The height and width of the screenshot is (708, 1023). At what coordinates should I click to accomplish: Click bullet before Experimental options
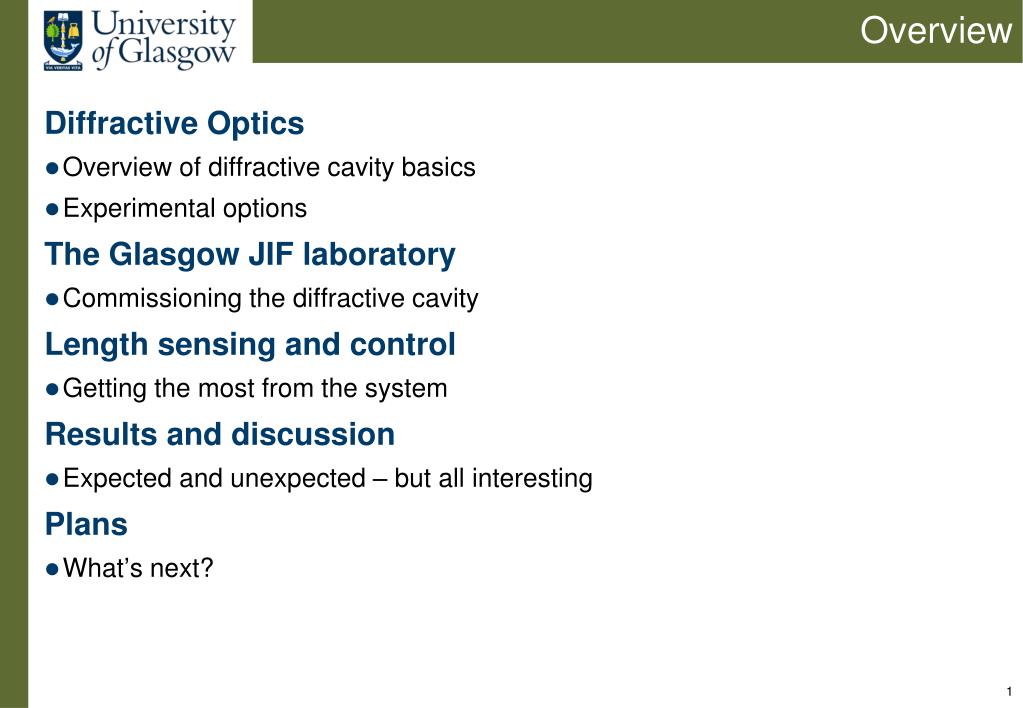tap(53, 209)
